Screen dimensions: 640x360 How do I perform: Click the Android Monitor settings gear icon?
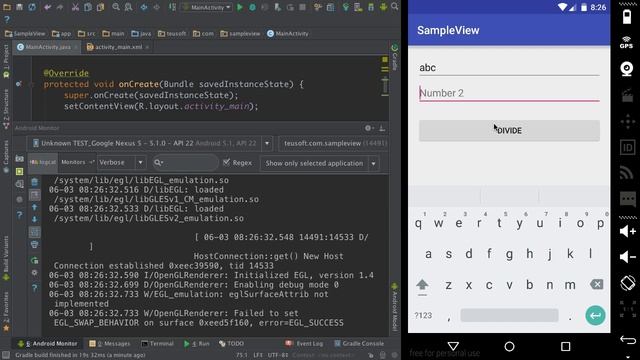(x=368, y=128)
